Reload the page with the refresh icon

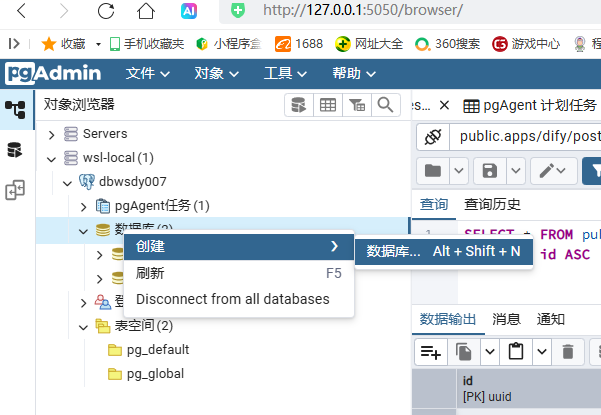[106, 11]
